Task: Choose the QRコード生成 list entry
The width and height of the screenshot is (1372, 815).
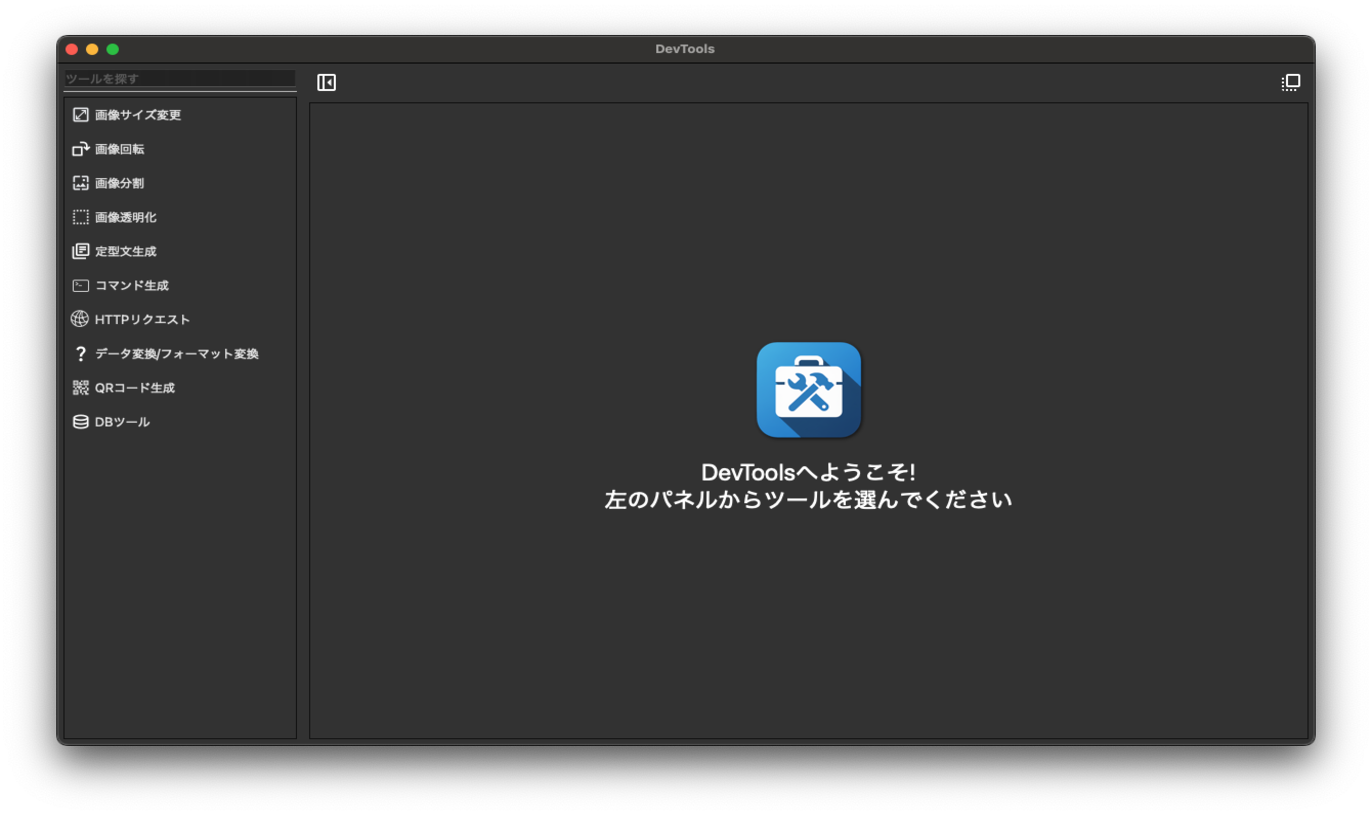Action: (x=135, y=388)
